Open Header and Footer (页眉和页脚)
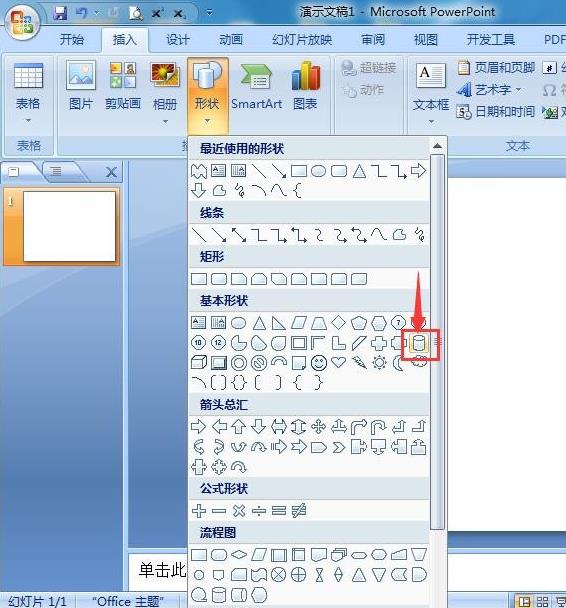Screen dimensions: 566x608 (x=496, y=68)
